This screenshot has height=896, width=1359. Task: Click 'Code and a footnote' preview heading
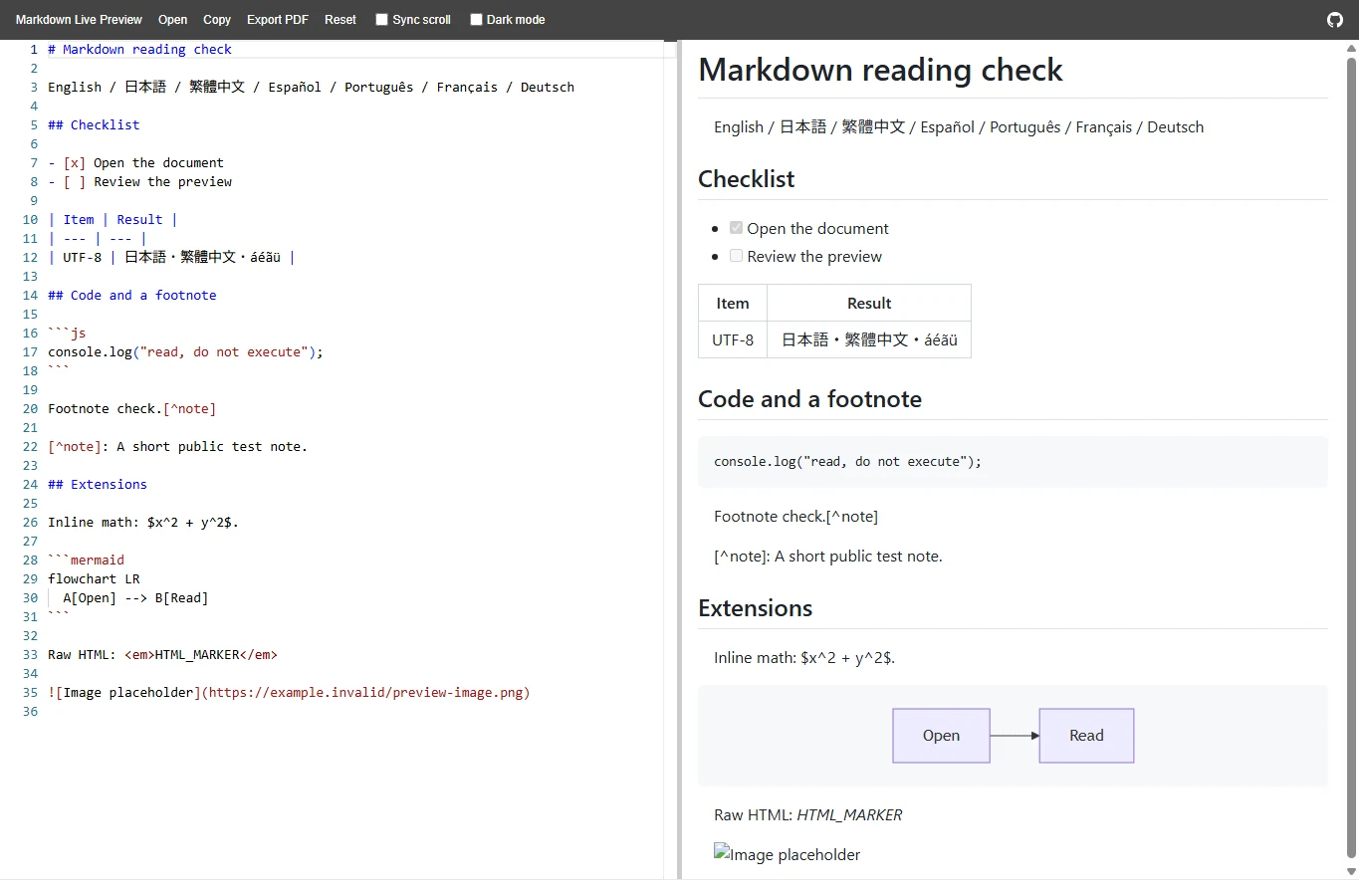[809, 399]
